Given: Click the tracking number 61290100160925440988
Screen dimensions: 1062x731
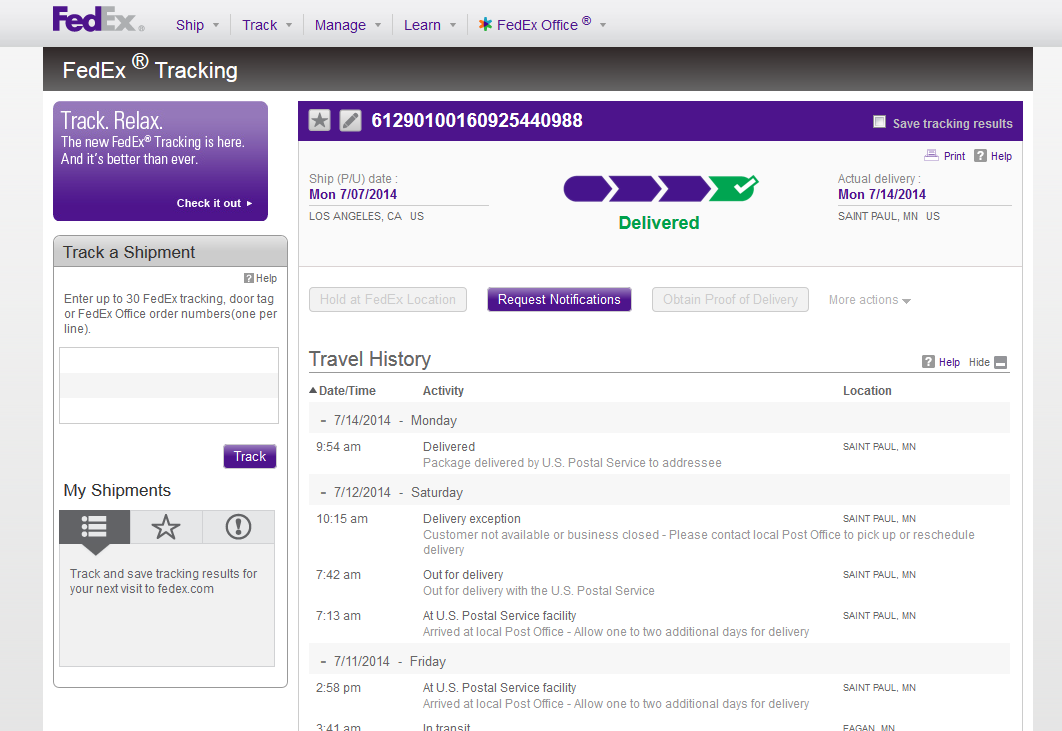Looking at the screenshot, I should pos(477,121).
